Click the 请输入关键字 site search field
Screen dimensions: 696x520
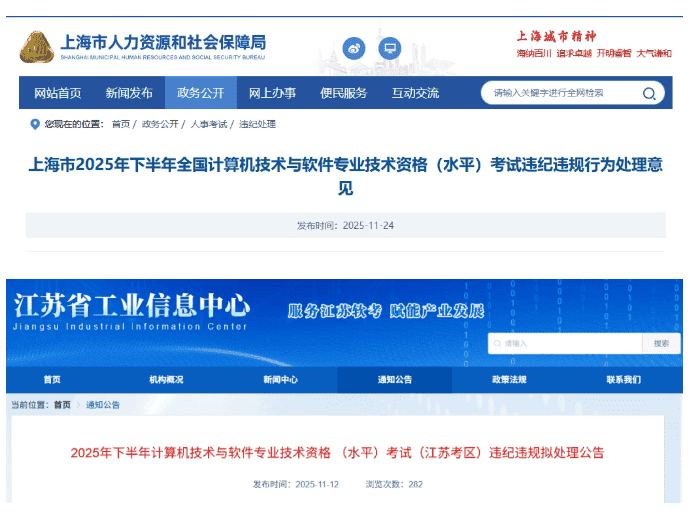tap(560, 94)
